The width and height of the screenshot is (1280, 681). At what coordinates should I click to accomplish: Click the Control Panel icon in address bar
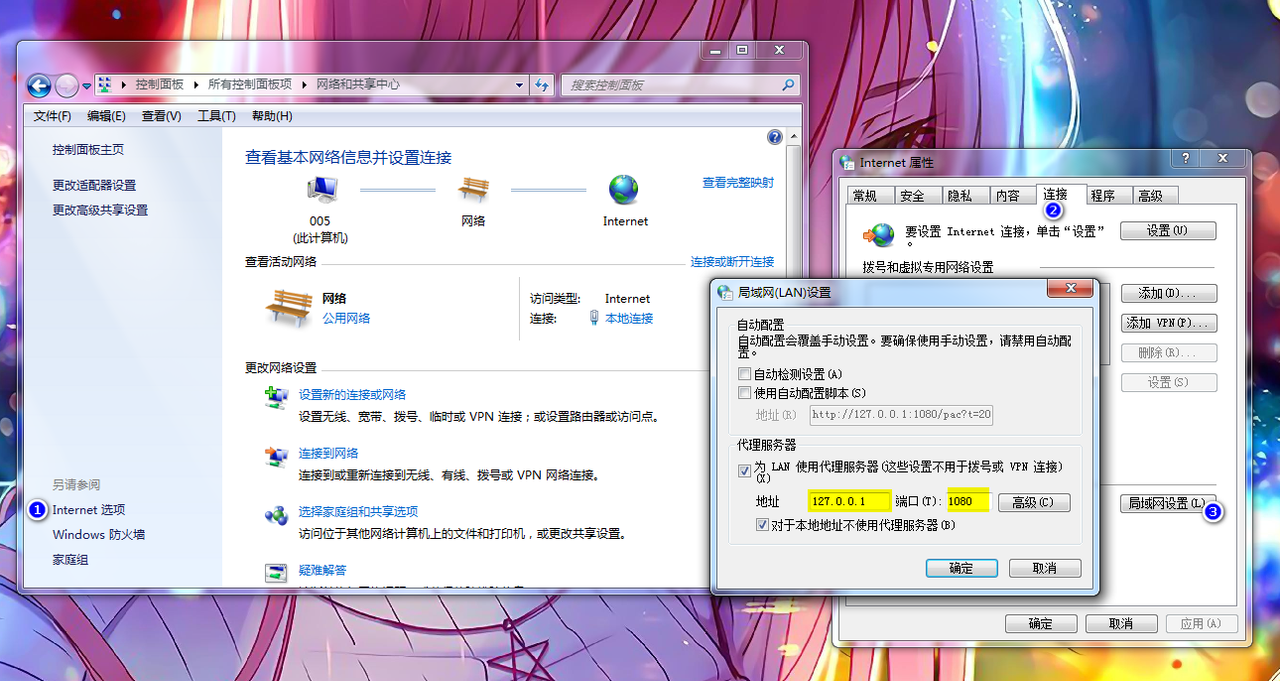104,85
